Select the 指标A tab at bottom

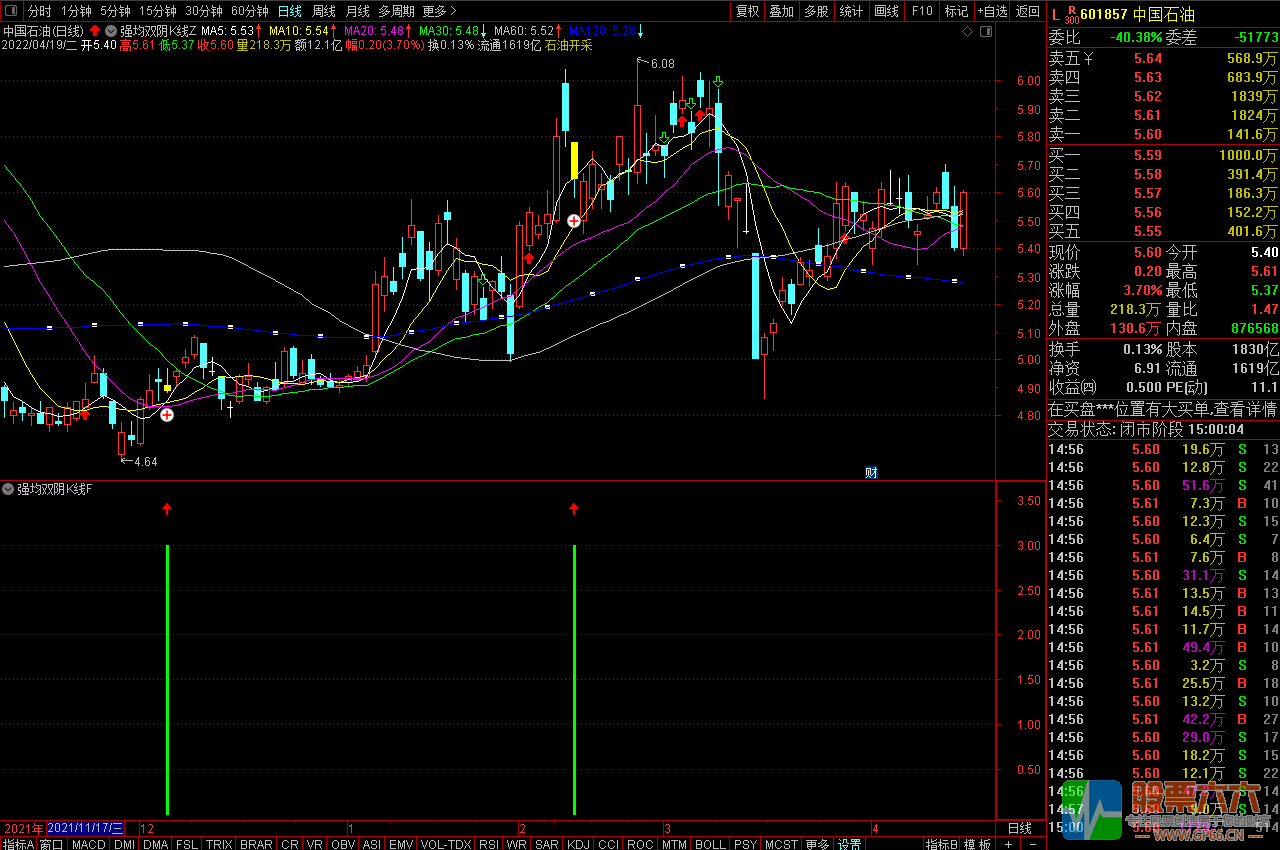point(18,844)
